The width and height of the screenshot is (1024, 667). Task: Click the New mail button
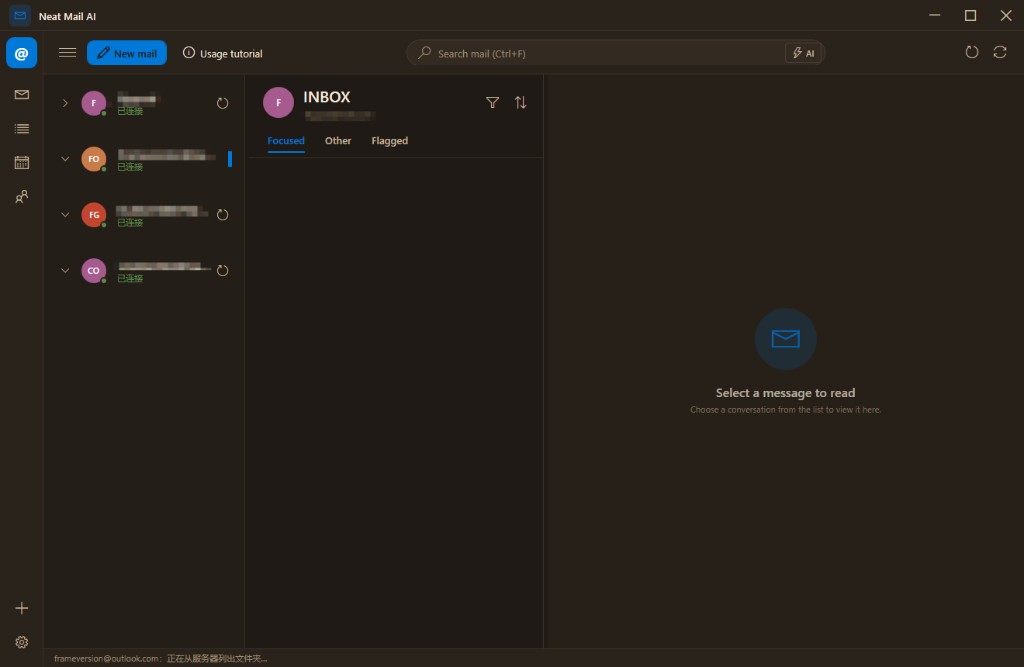click(126, 52)
